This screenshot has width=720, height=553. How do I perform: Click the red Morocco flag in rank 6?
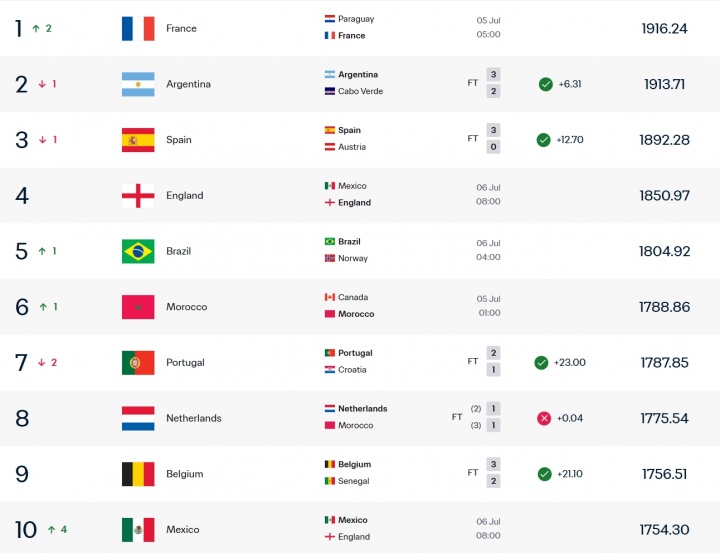tap(138, 307)
